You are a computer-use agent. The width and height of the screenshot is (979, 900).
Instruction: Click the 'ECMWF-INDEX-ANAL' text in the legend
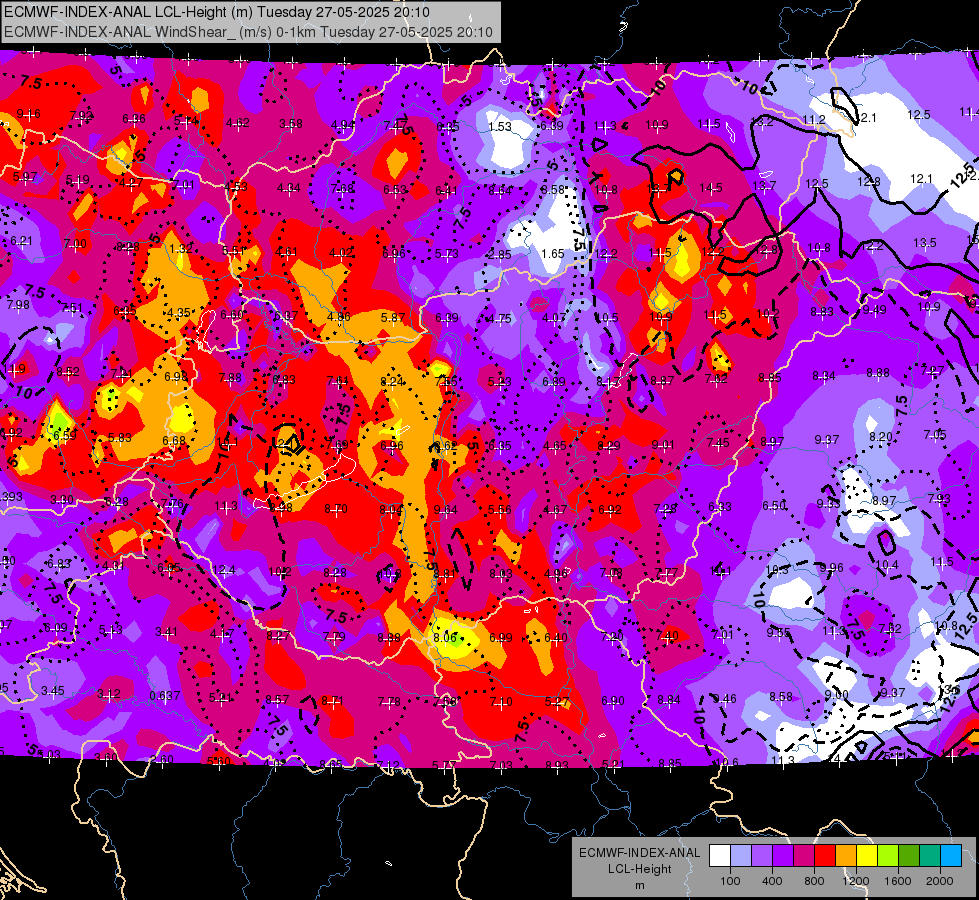pos(639,853)
